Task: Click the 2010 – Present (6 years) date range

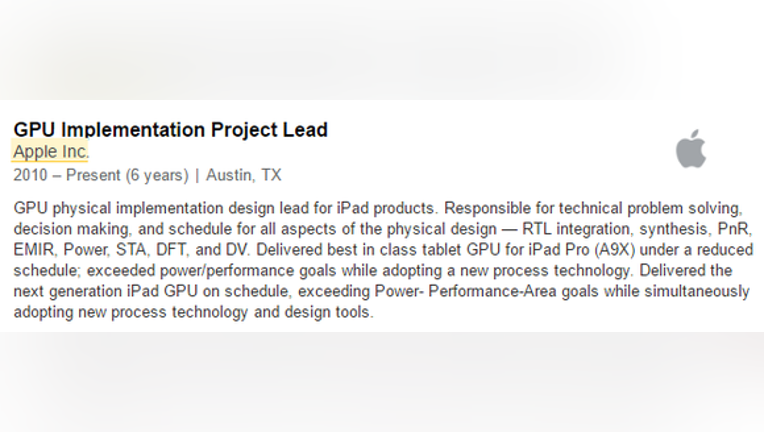Action: 101,175
